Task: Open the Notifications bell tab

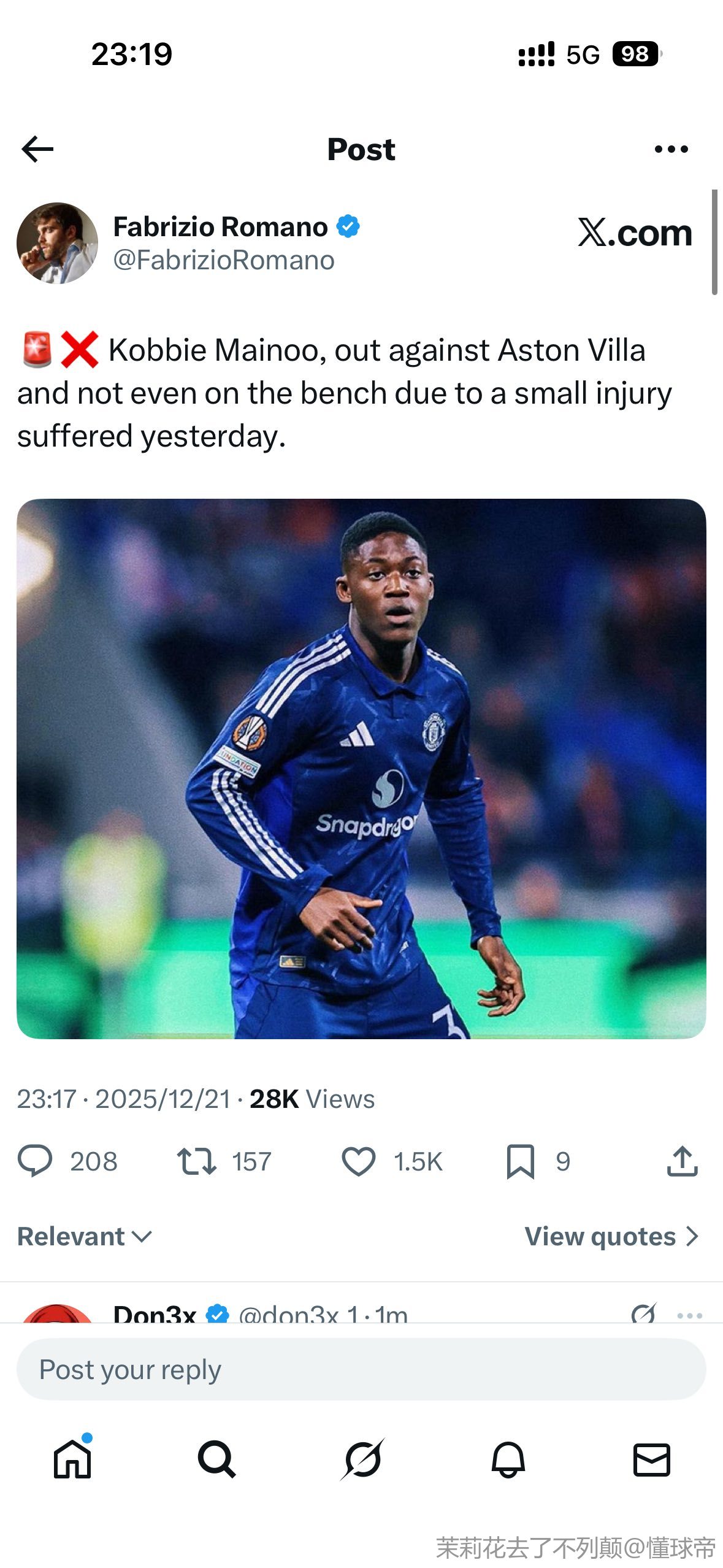Action: click(508, 1459)
